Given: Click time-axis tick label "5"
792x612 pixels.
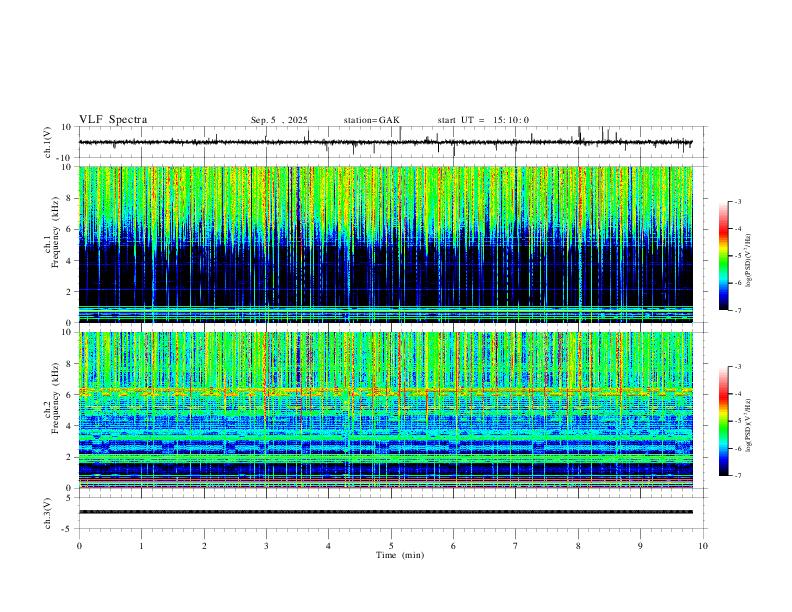Looking at the screenshot, I should (391, 546).
